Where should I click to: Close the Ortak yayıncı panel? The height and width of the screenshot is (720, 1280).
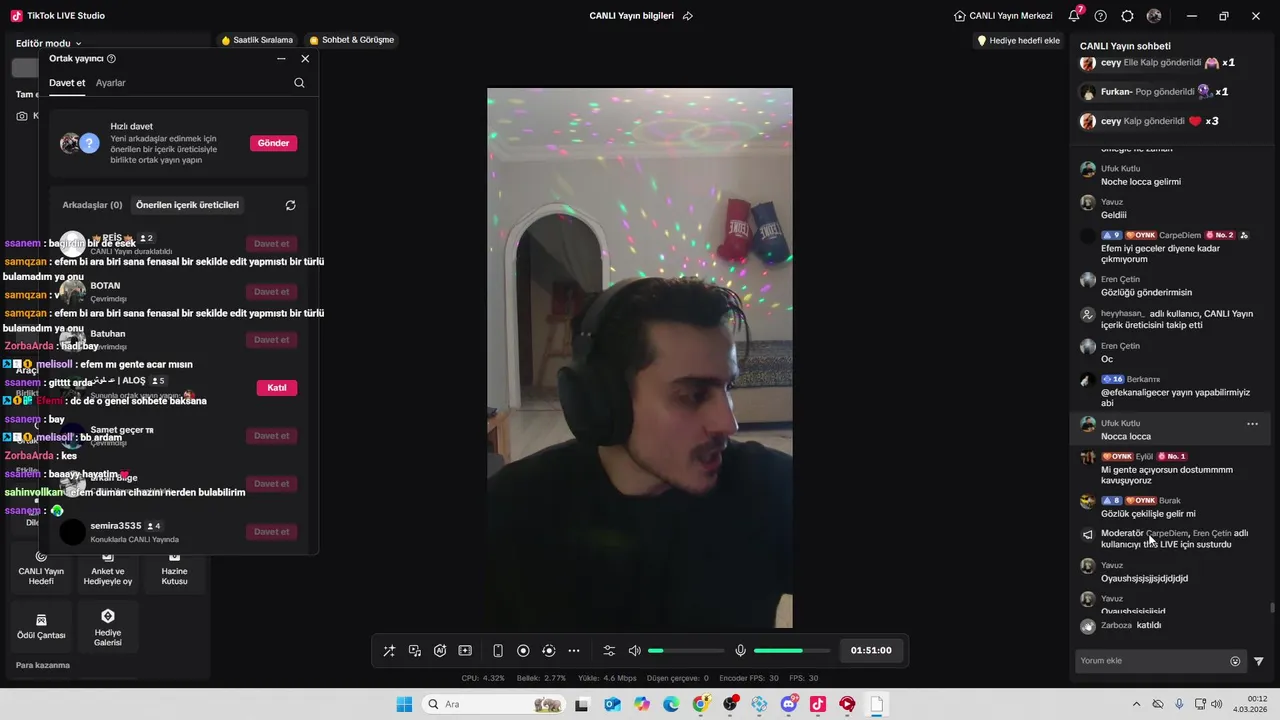305,59
